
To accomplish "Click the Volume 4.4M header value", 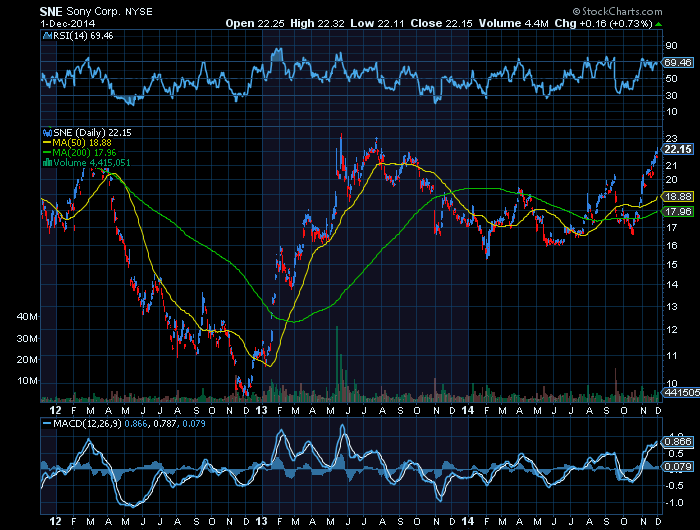I will click(513, 23).
